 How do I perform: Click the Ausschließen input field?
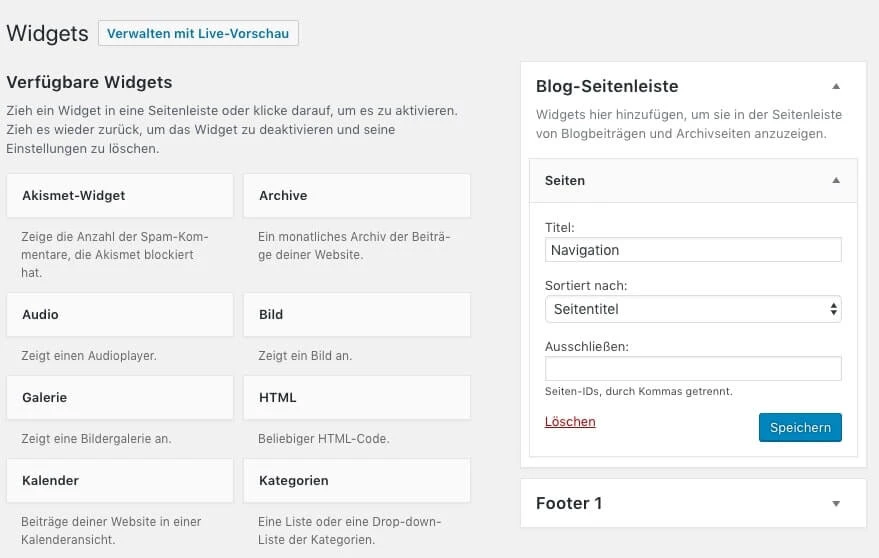(693, 369)
